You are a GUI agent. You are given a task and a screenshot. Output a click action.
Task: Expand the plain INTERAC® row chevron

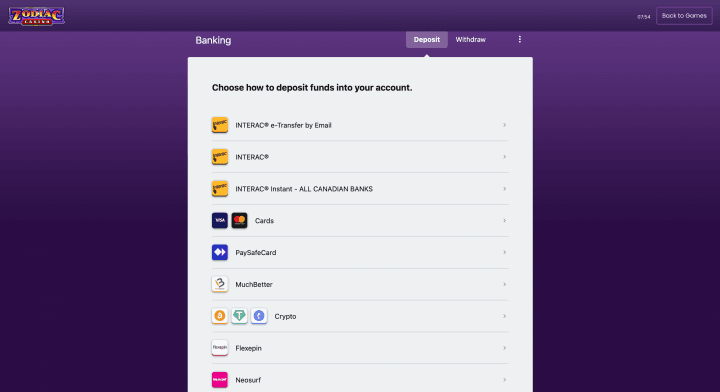pos(504,157)
